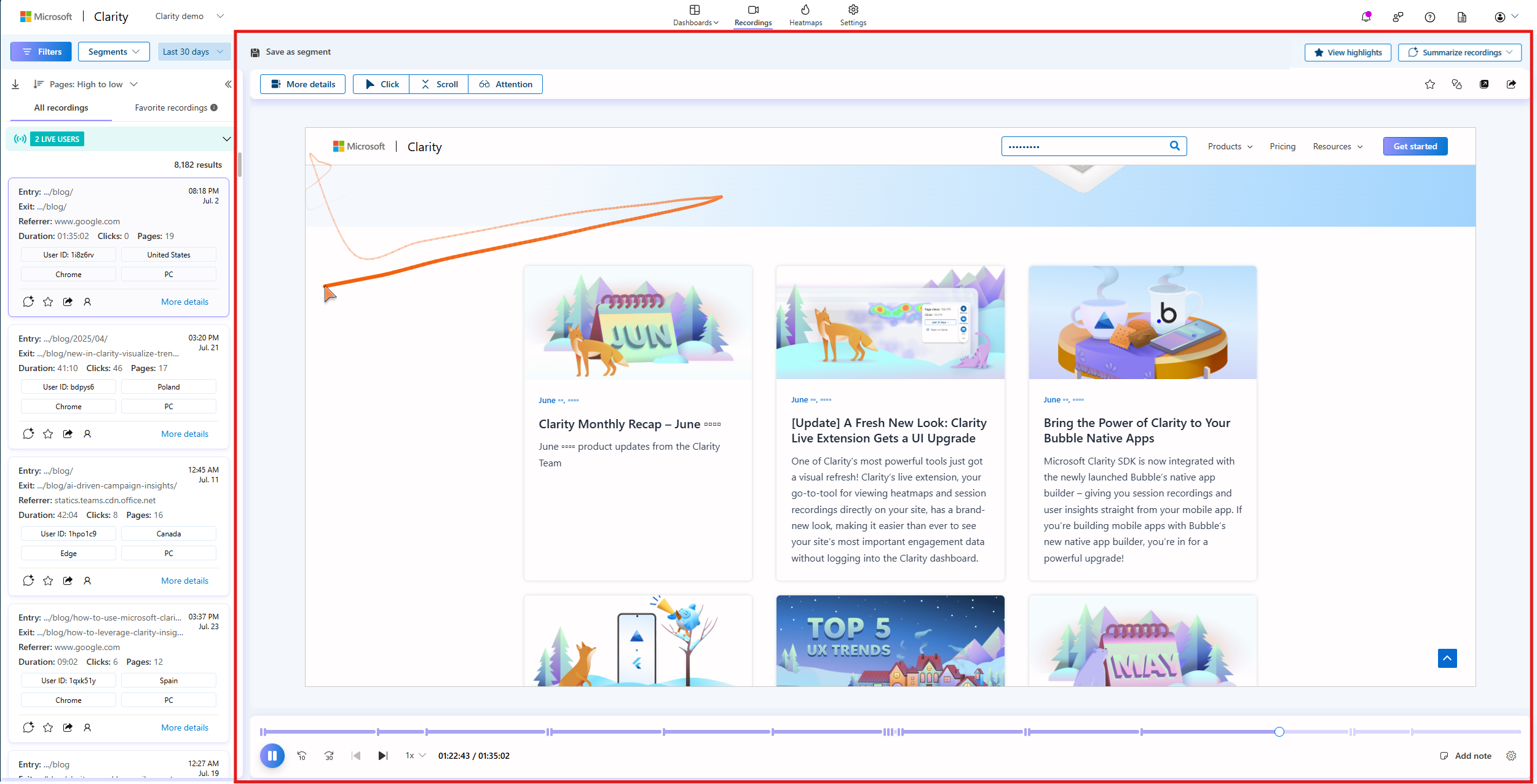Share the current recording
Viewport: 1537px width, 784px height.
pyautogui.click(x=1511, y=84)
